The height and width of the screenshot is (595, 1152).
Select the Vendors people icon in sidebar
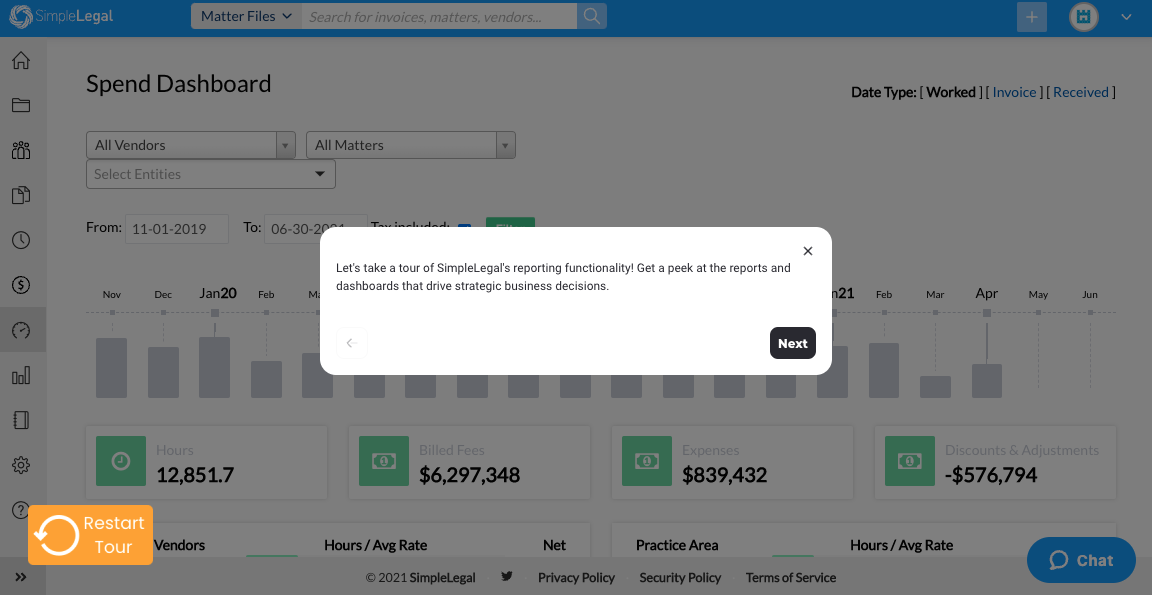[20, 150]
